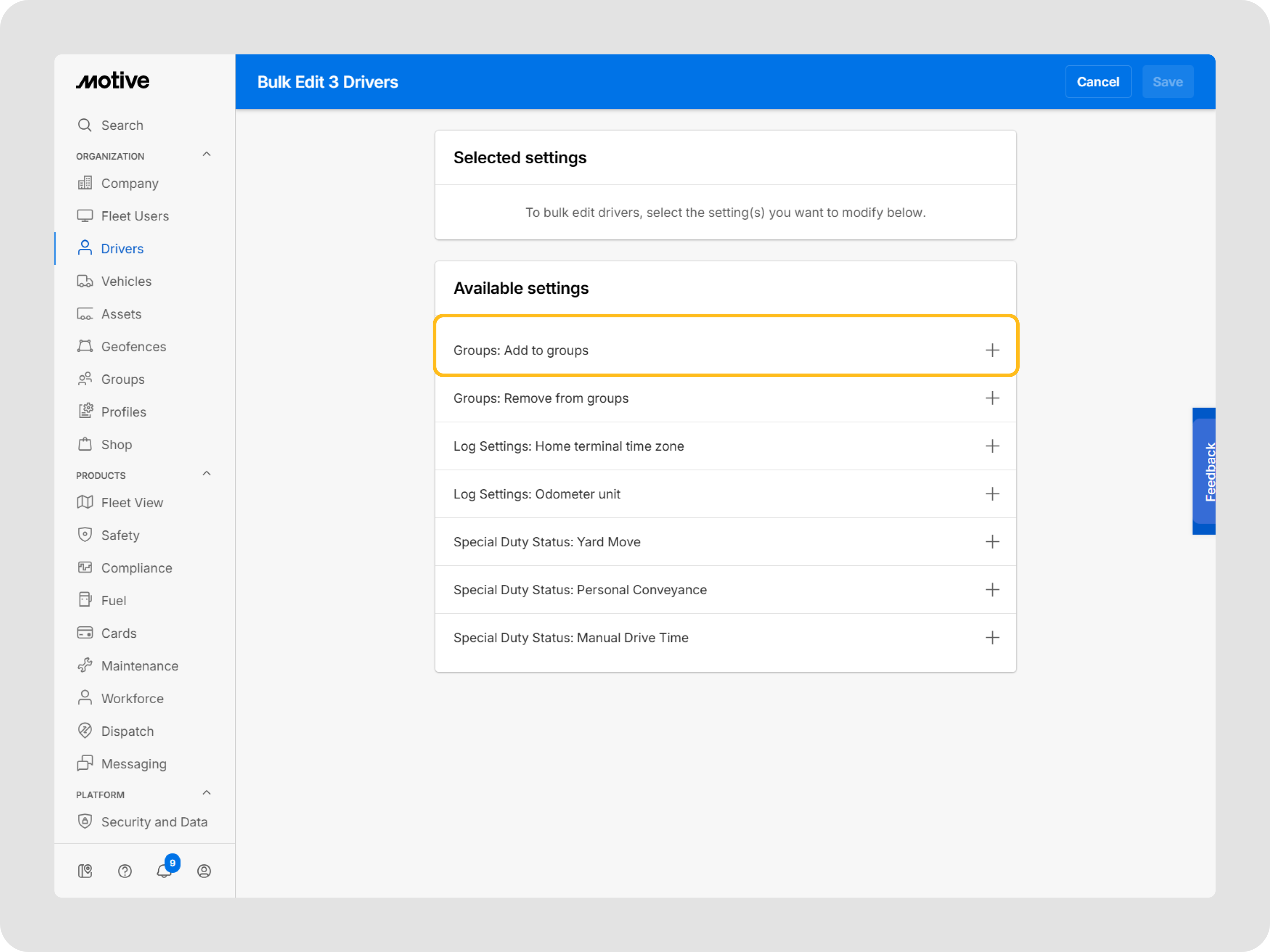Click the map book icon in bottom bar

(85, 870)
